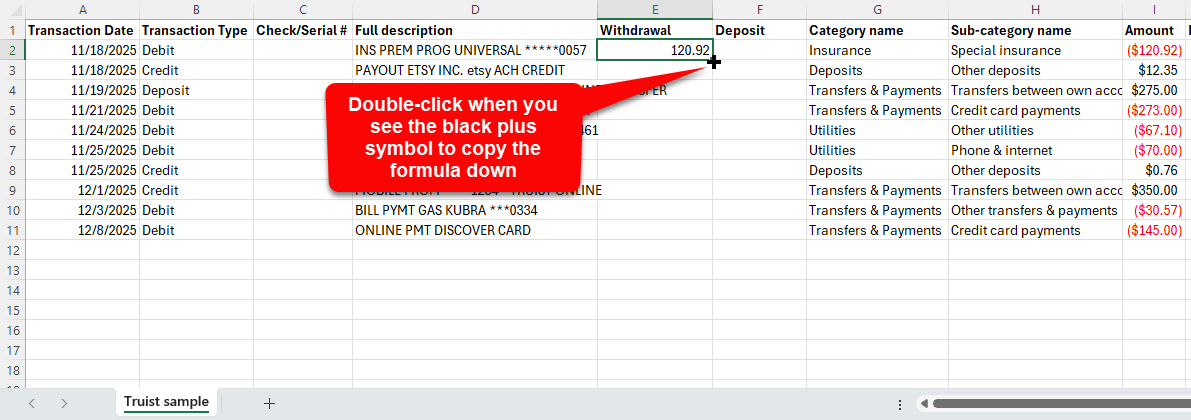
Task: Select the column E header
Action: [654, 10]
